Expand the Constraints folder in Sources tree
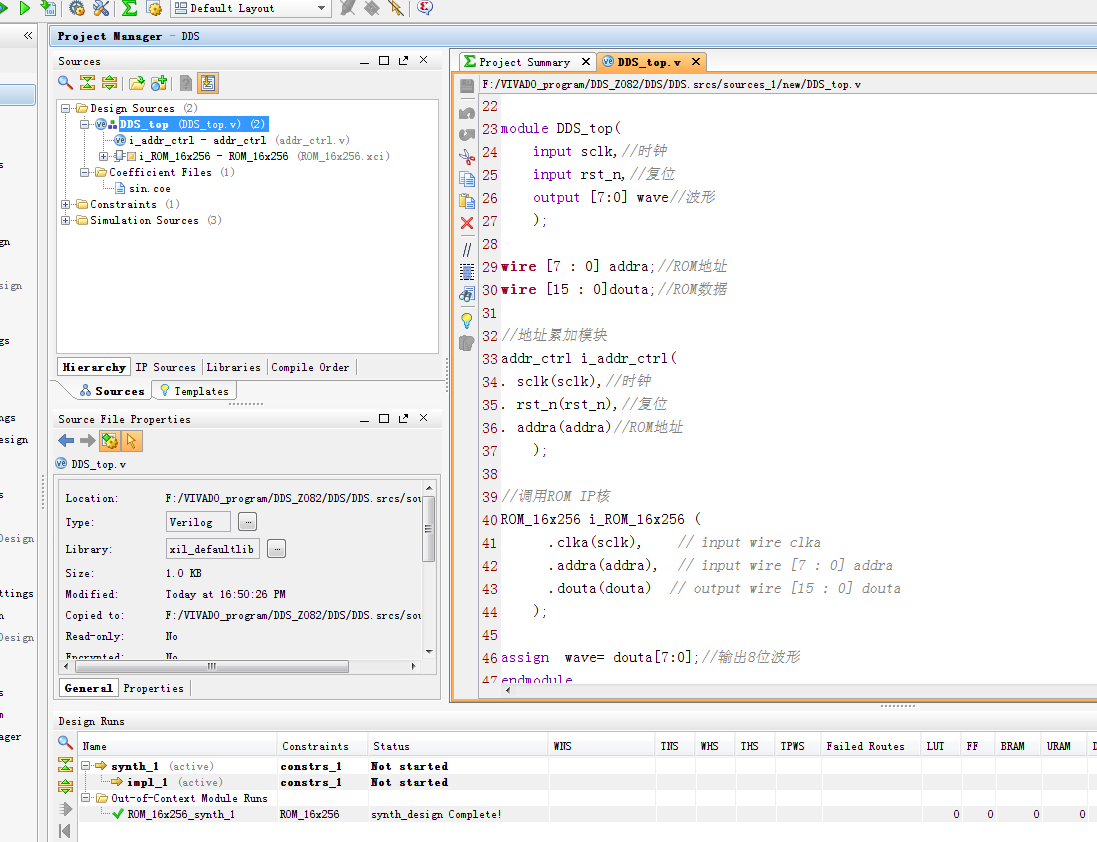Screen dimensions: 1097x842 (67, 204)
